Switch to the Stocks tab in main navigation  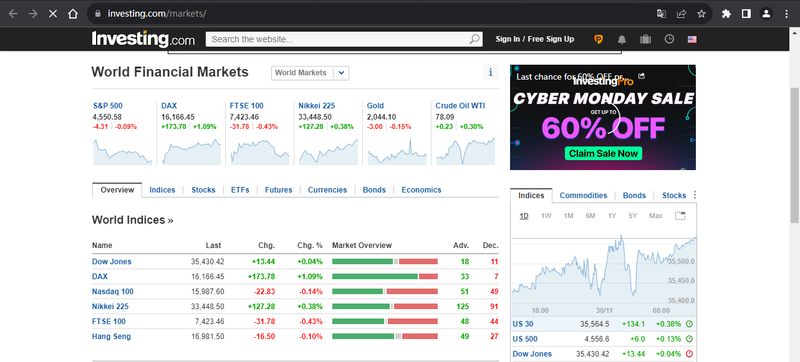(x=204, y=190)
